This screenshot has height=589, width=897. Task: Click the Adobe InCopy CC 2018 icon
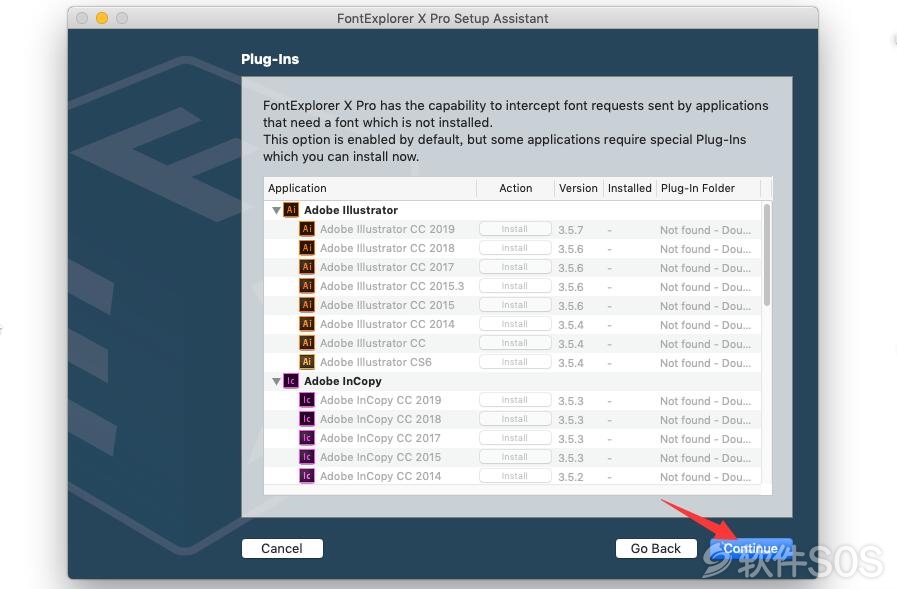point(307,419)
